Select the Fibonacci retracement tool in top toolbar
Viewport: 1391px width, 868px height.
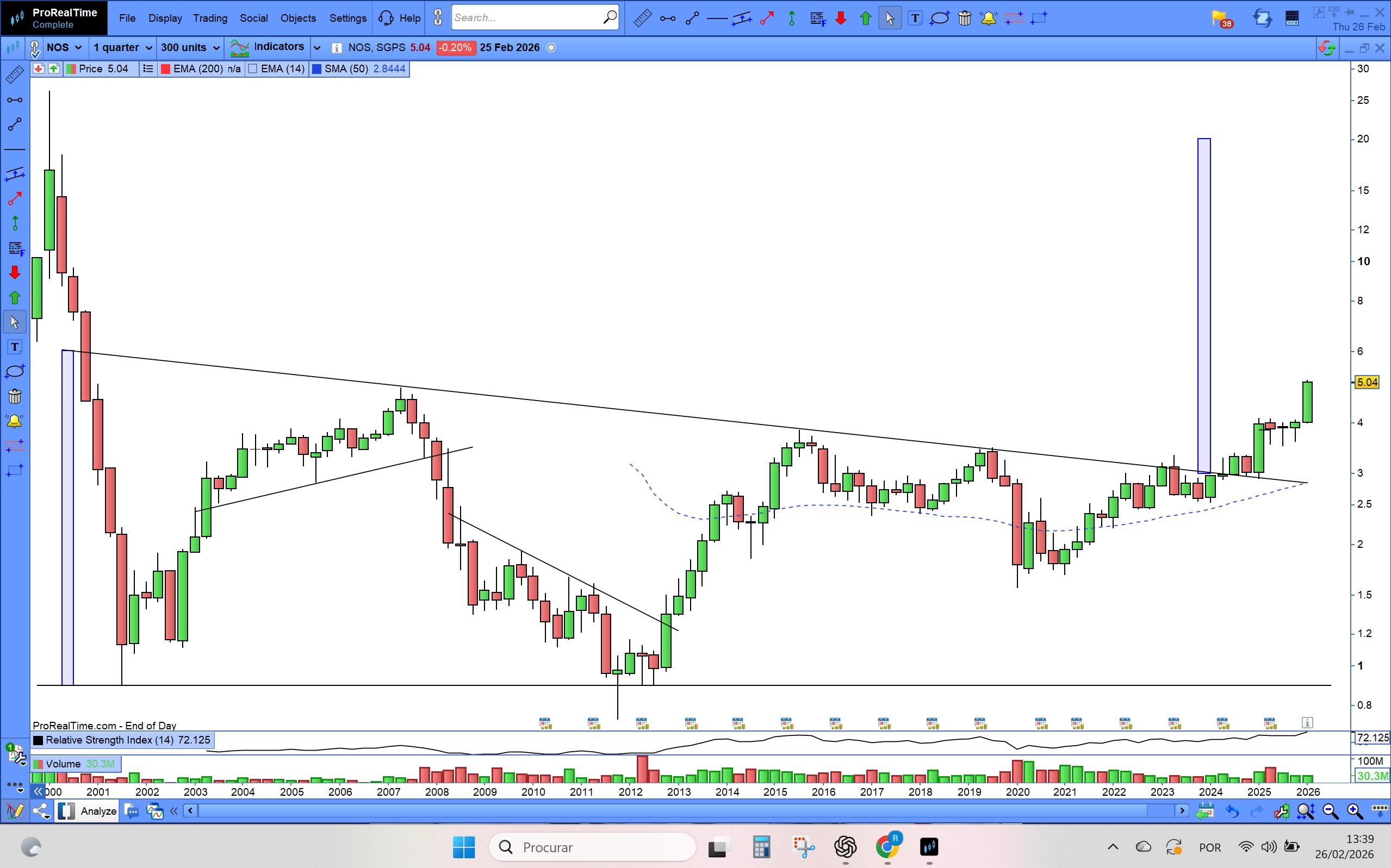[x=817, y=18]
